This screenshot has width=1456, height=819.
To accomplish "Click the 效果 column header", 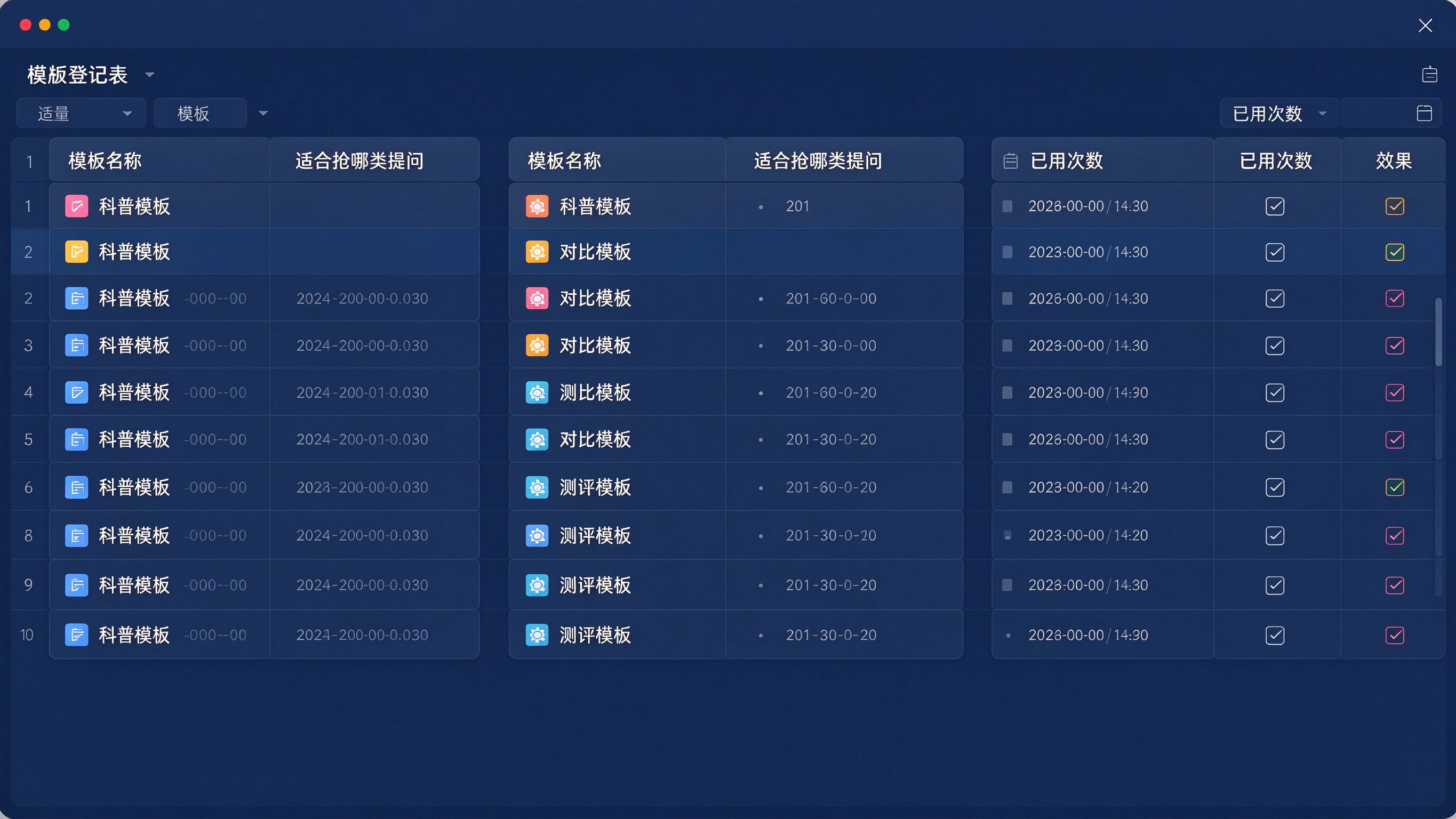I will point(1393,160).
